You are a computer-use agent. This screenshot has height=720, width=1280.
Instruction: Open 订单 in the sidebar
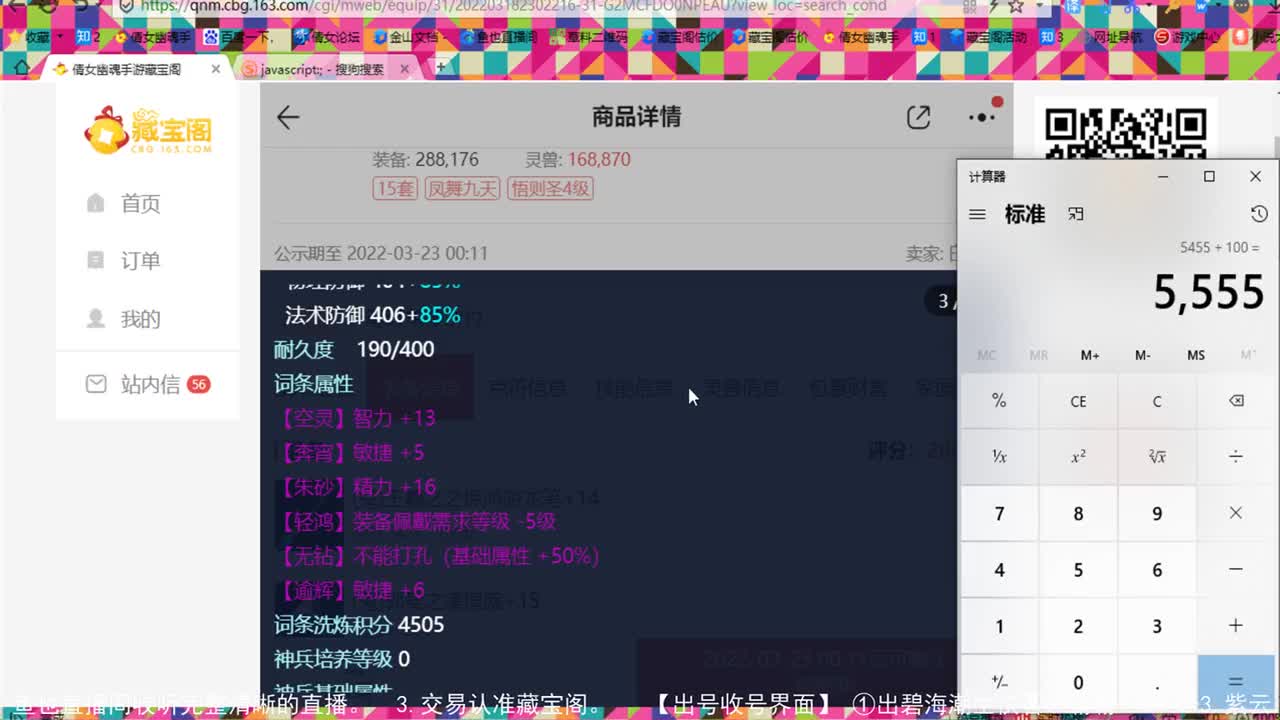point(123,261)
